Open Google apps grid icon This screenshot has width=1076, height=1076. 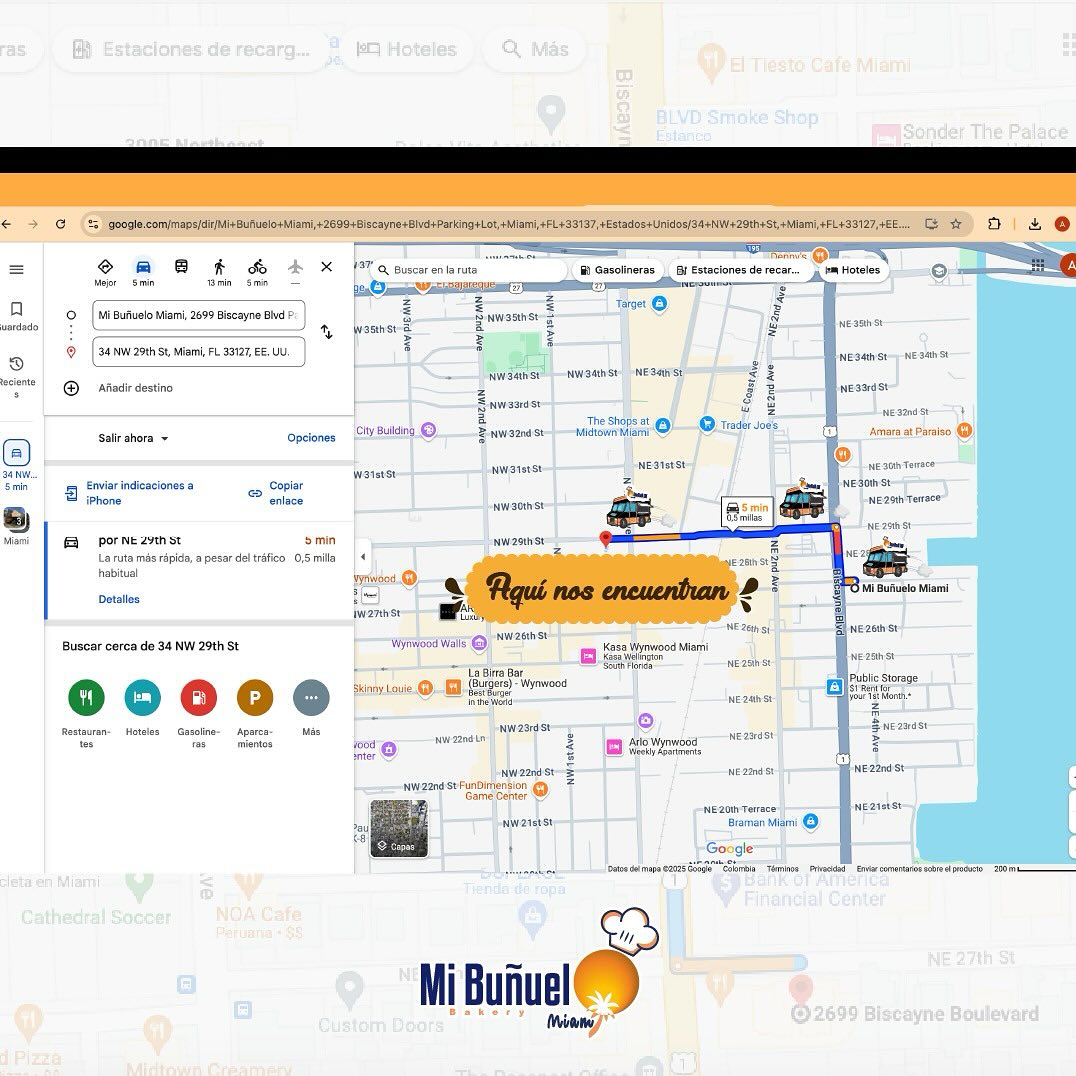click(x=1038, y=265)
